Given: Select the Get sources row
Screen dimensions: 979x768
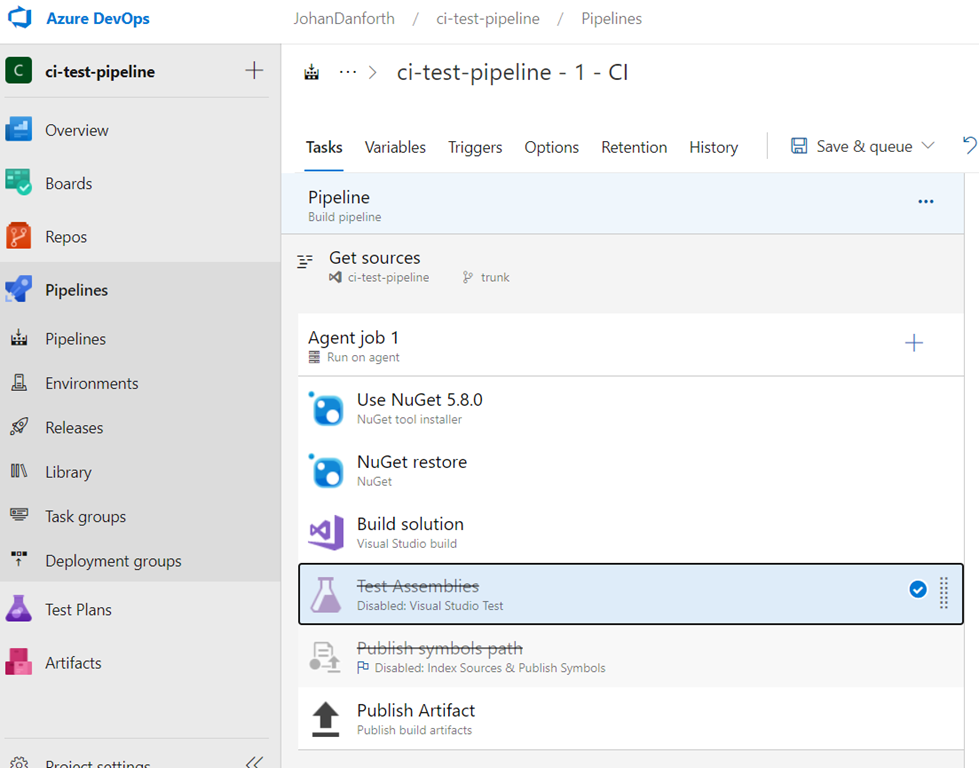Looking at the screenshot, I should point(622,267).
